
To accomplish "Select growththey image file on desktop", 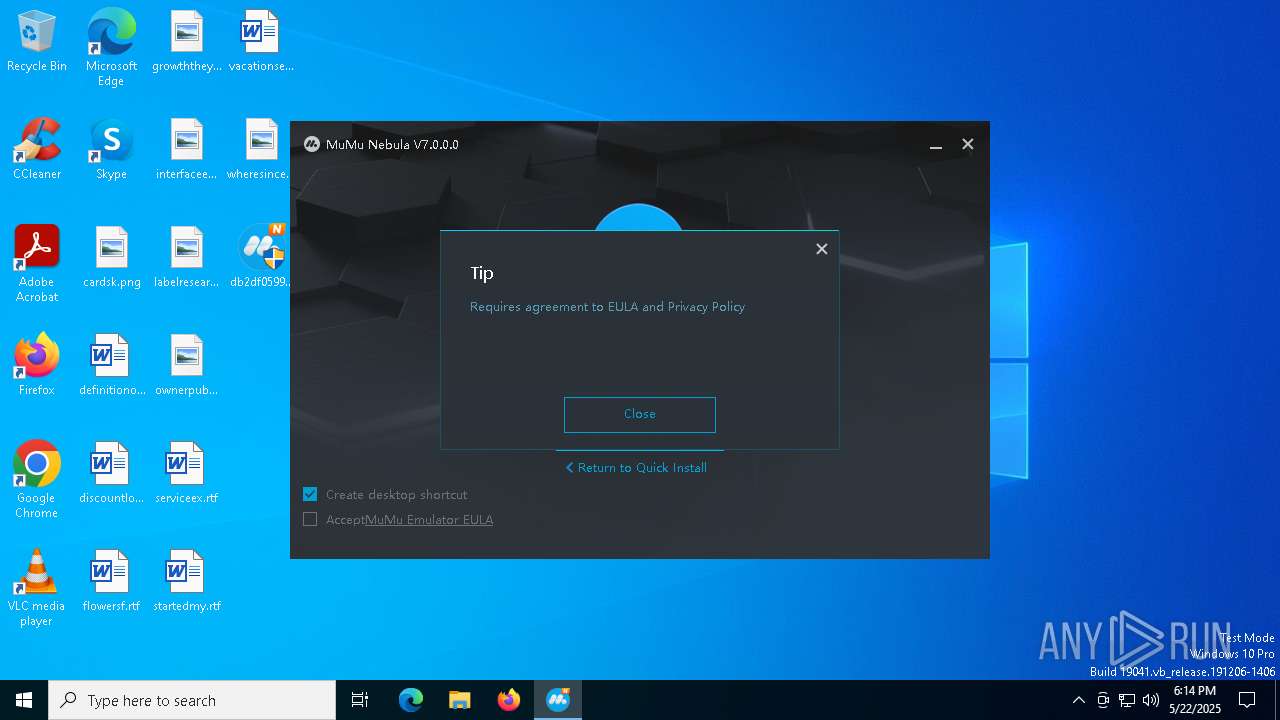I will point(187,42).
